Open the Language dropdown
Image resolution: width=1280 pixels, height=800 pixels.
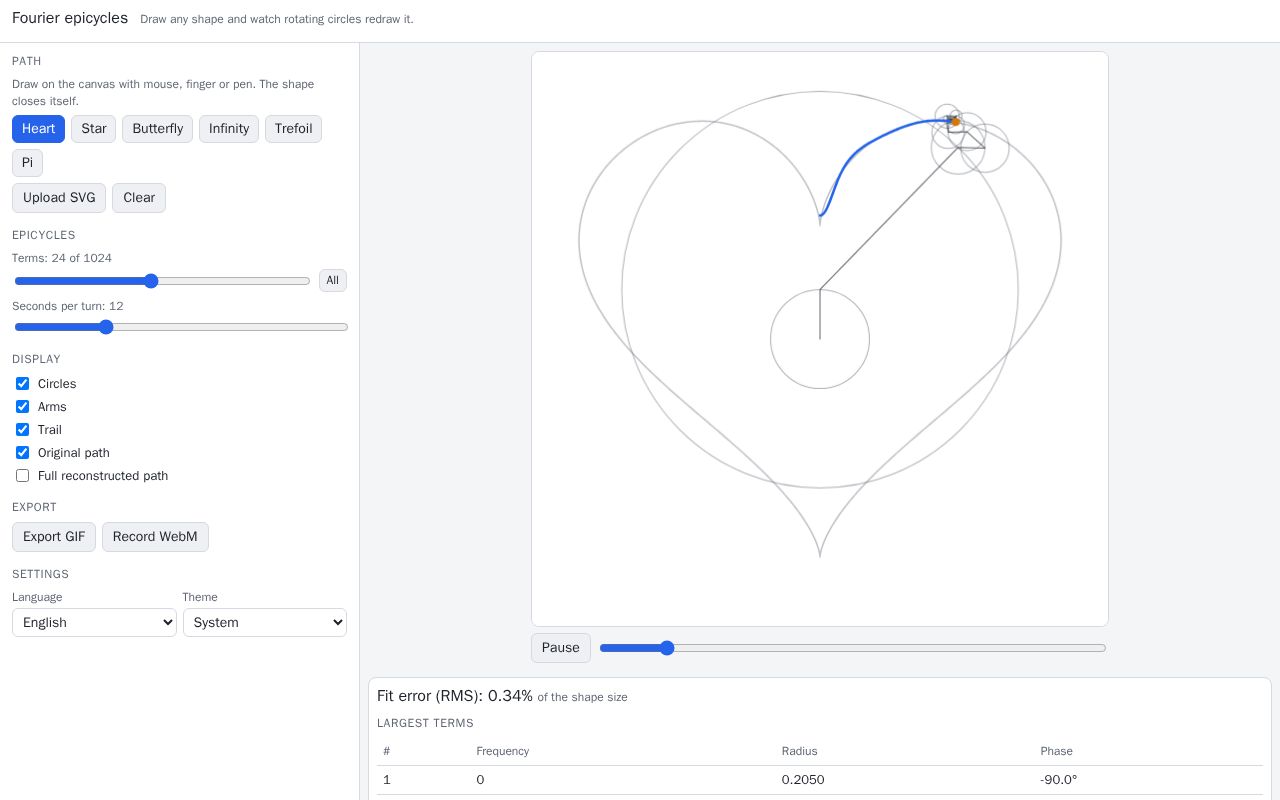[x=94, y=622]
